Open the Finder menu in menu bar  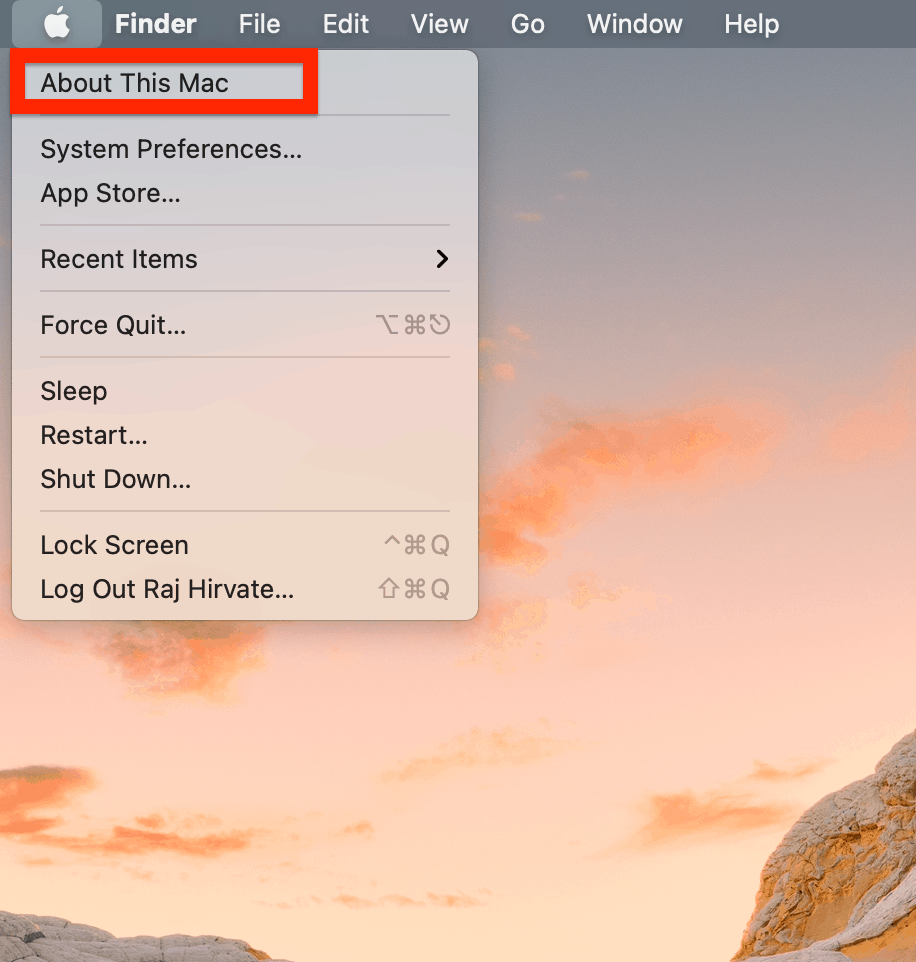coord(156,24)
